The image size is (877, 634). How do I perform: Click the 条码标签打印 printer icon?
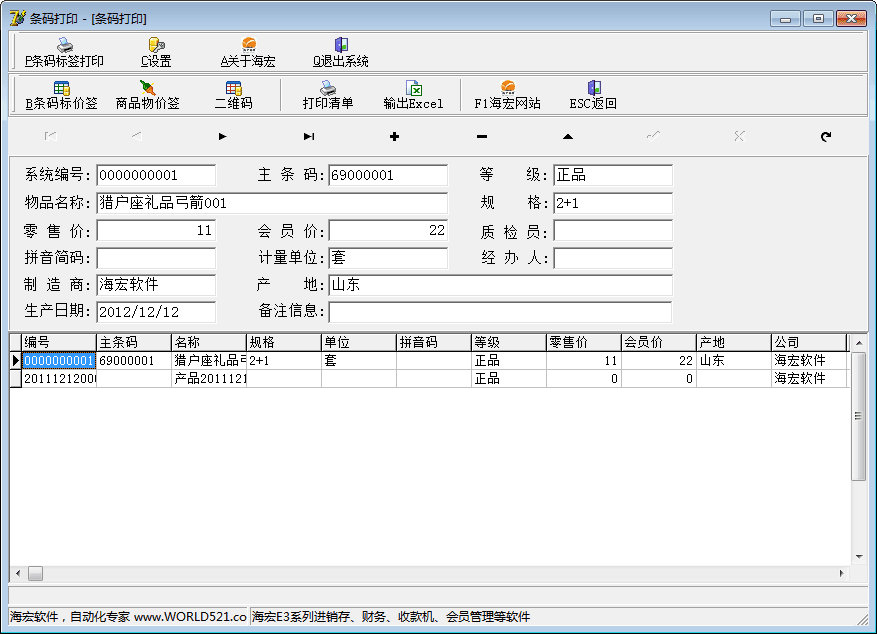(64, 45)
